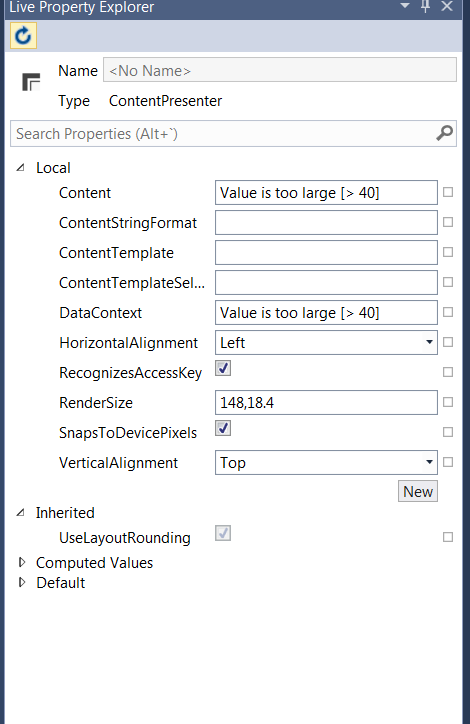
Task: Click the New button
Action: point(418,491)
